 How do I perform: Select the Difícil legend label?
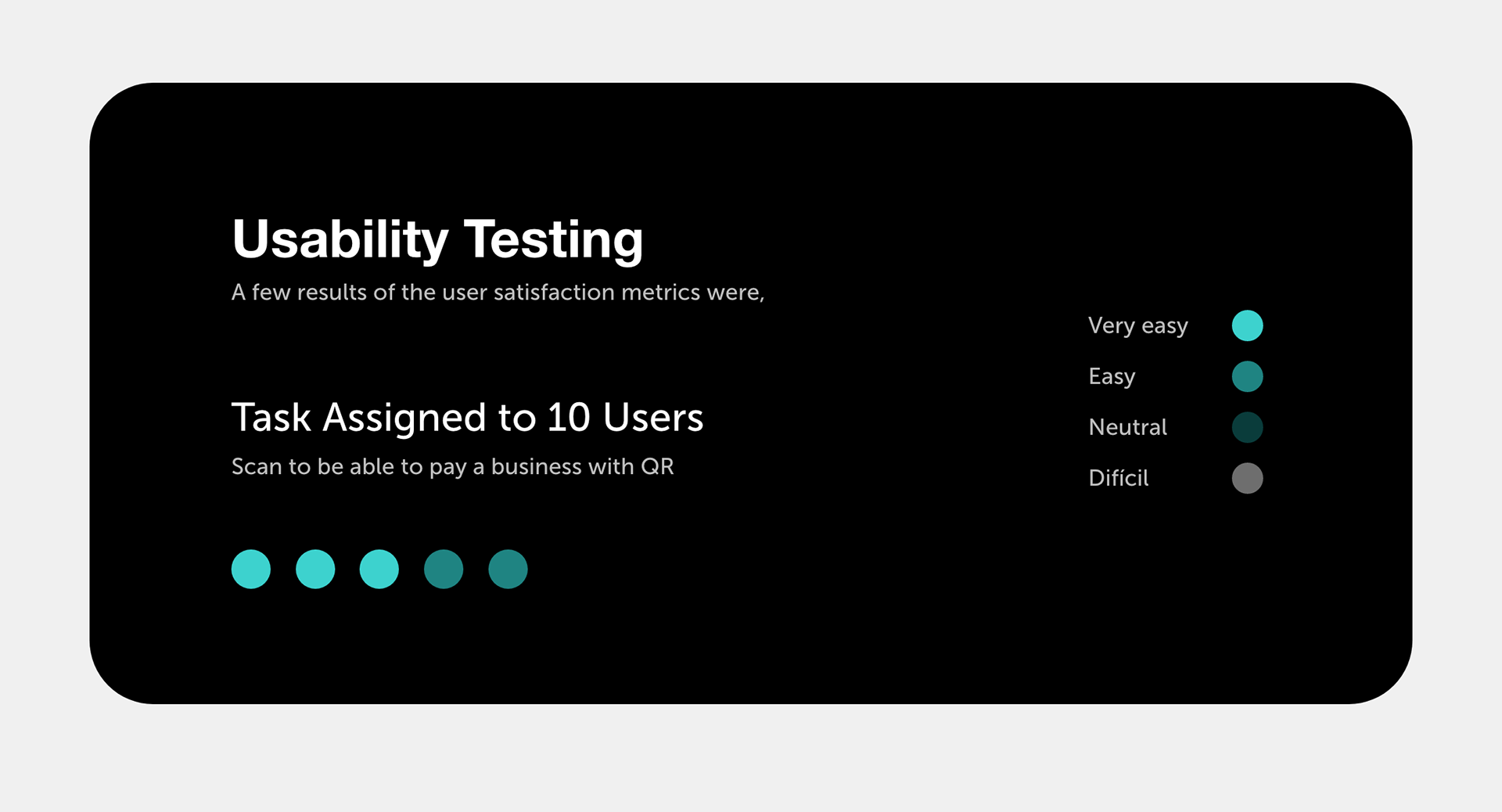coord(1119,478)
